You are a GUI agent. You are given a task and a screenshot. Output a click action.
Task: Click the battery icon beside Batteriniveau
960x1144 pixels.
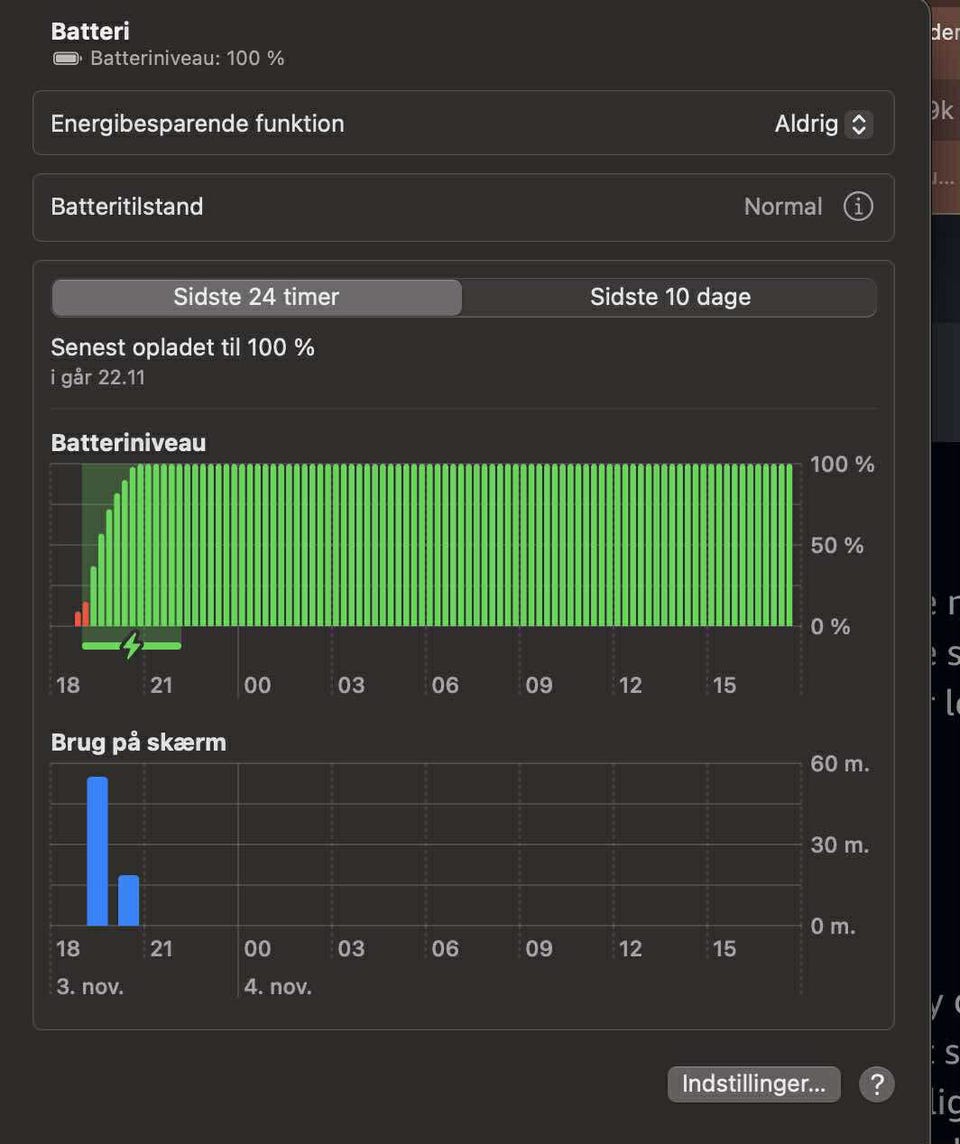tap(67, 59)
